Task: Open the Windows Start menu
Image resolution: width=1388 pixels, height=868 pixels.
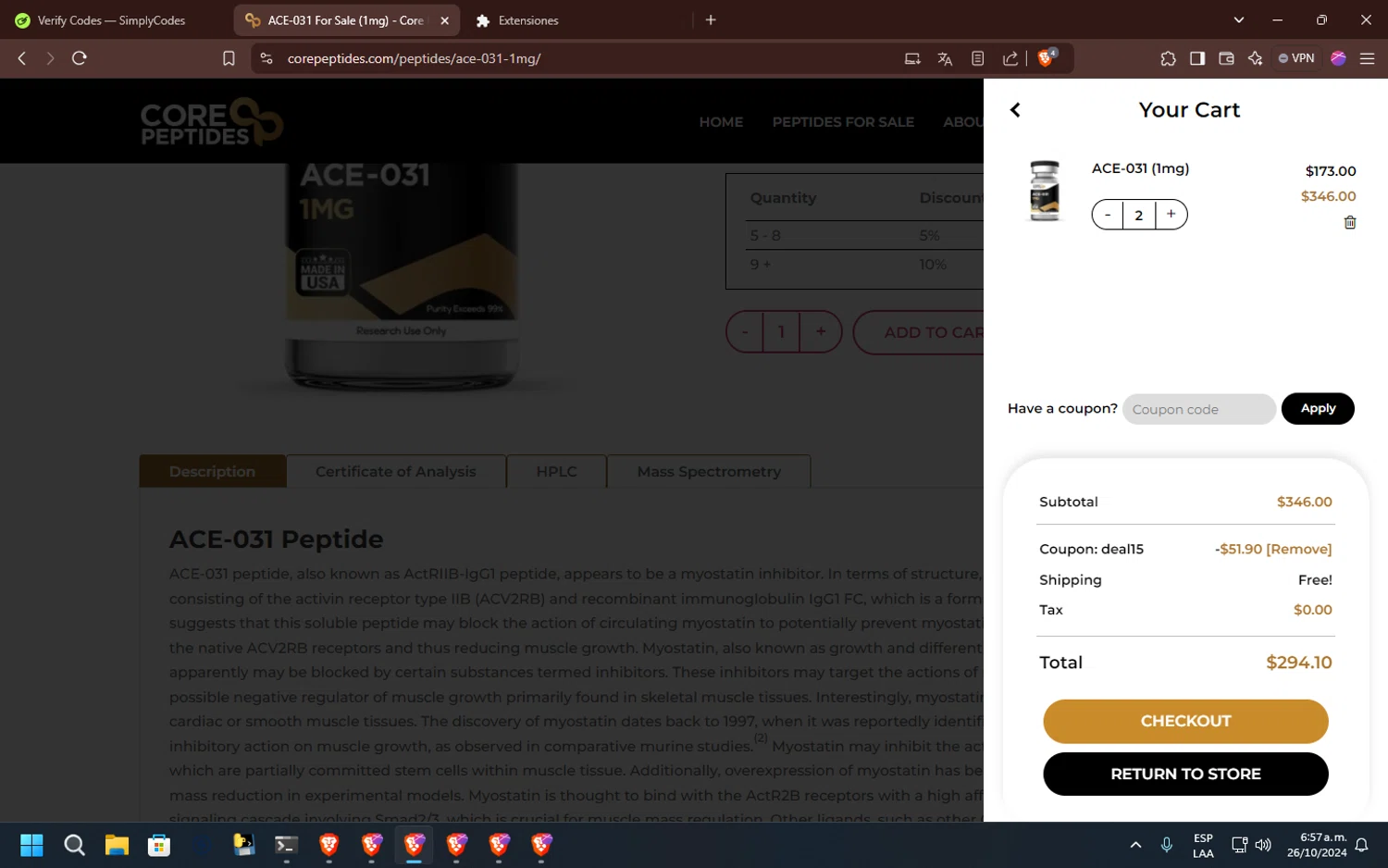Action: [x=31, y=845]
